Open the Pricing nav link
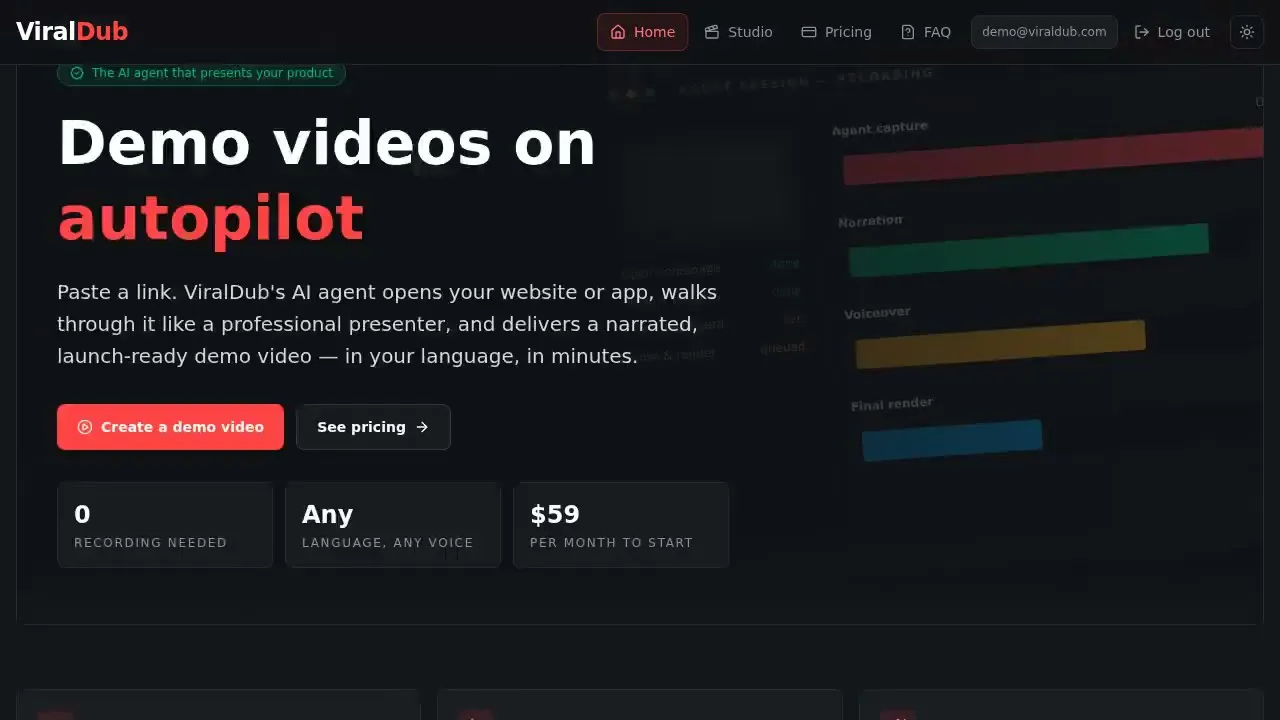Image resolution: width=1280 pixels, height=720 pixels. pyautogui.click(x=836, y=32)
